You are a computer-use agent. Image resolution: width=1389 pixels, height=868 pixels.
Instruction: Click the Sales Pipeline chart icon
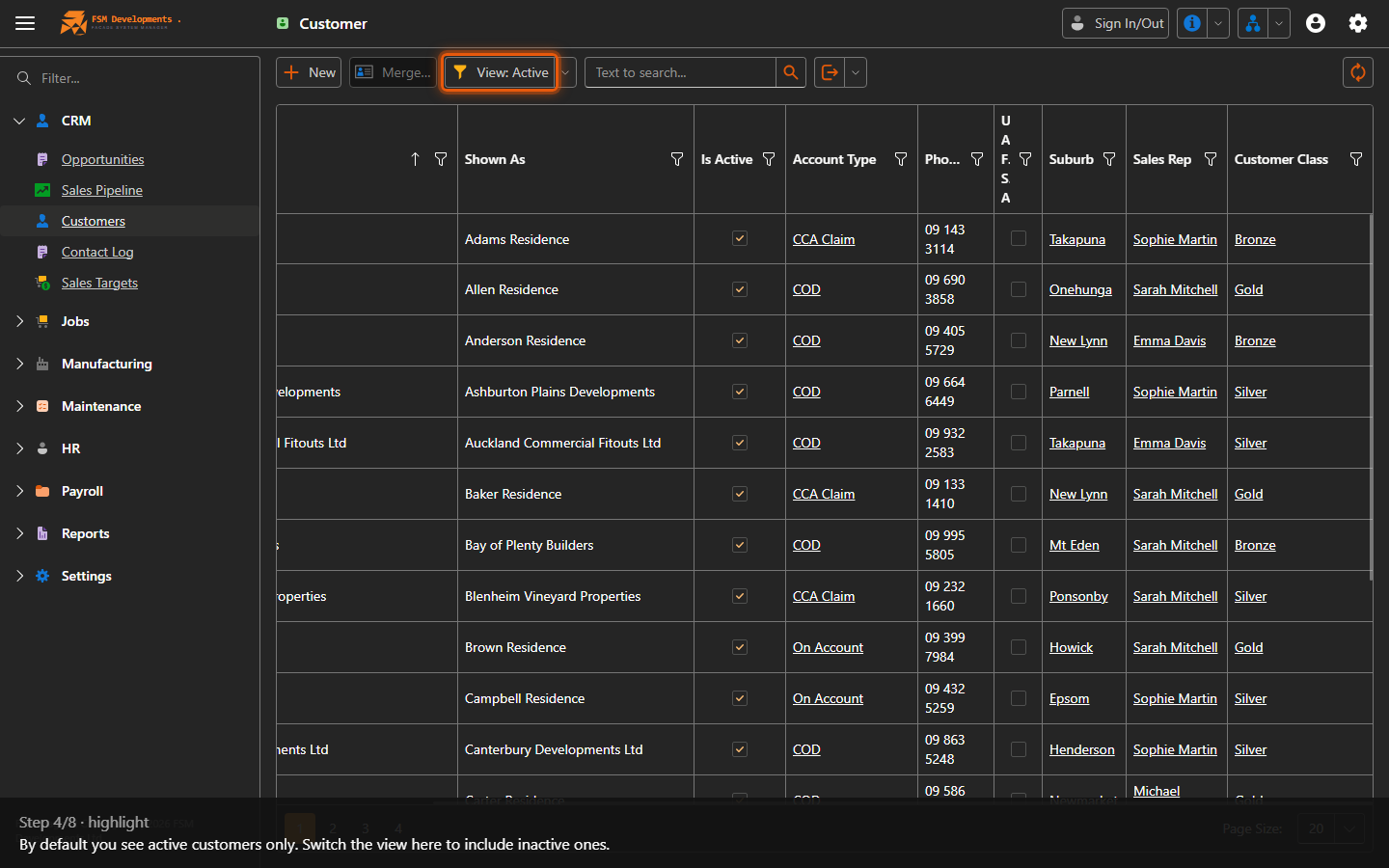(x=42, y=190)
